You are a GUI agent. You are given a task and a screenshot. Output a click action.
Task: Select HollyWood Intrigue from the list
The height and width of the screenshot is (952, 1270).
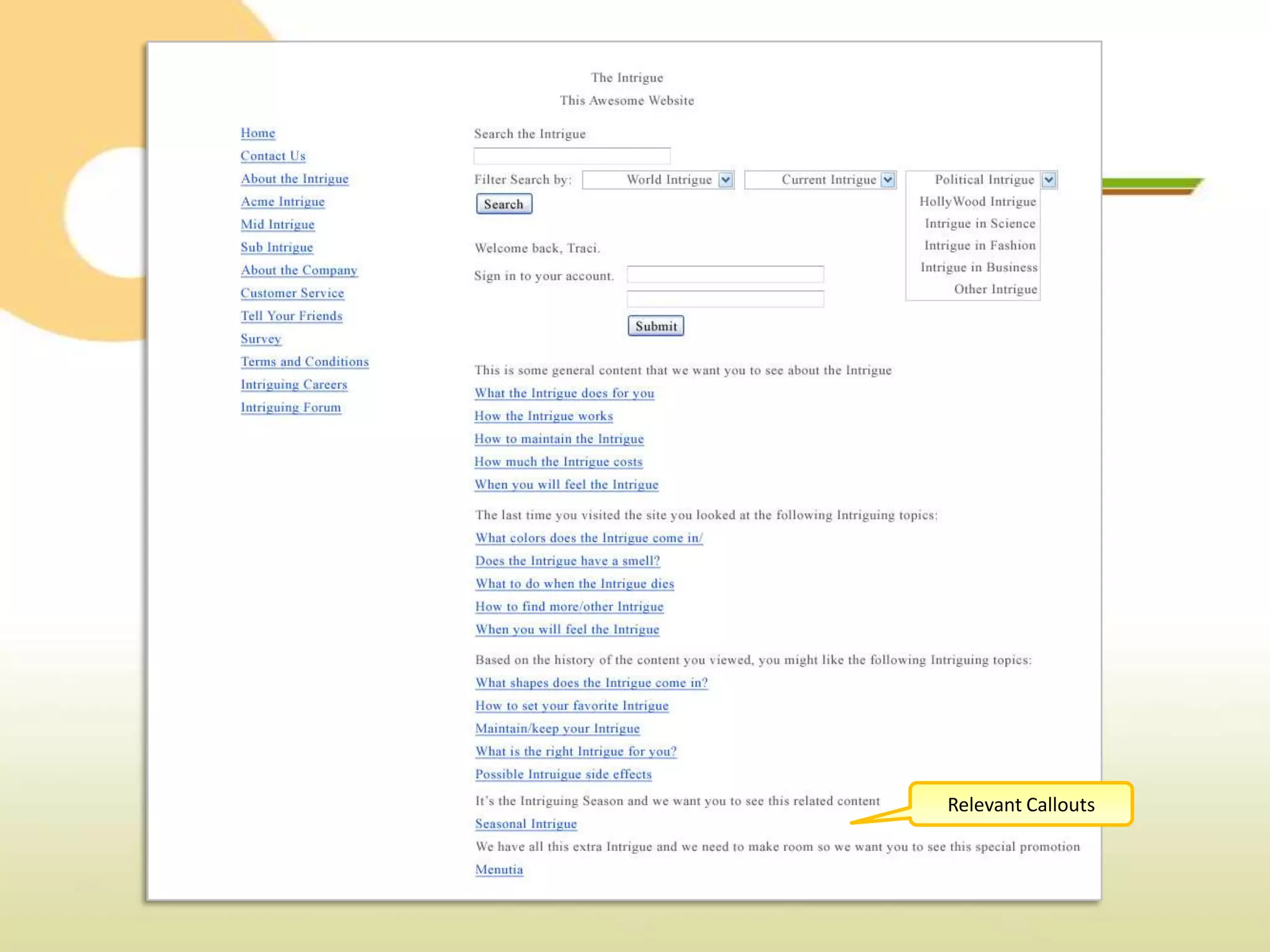point(977,201)
